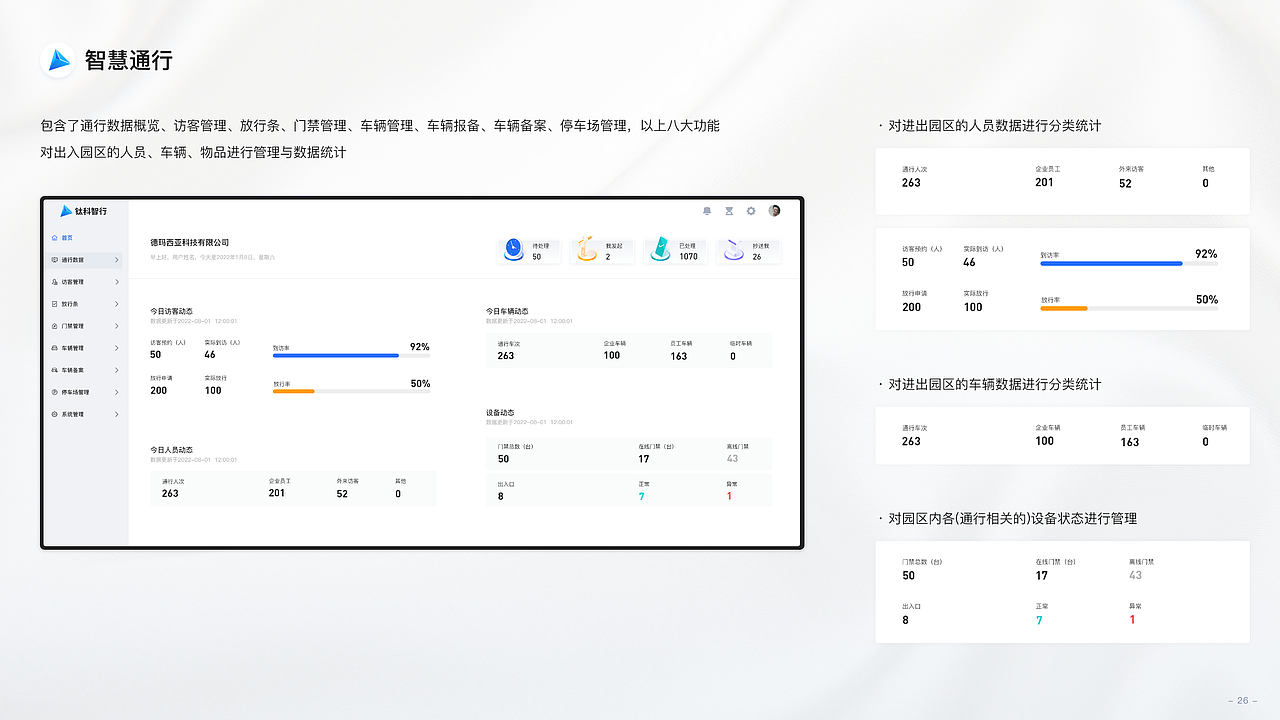Viewport: 1280px width, 720px height.
Task: Click the teal 正常 value 7 in the dashboard
Action: [641, 496]
